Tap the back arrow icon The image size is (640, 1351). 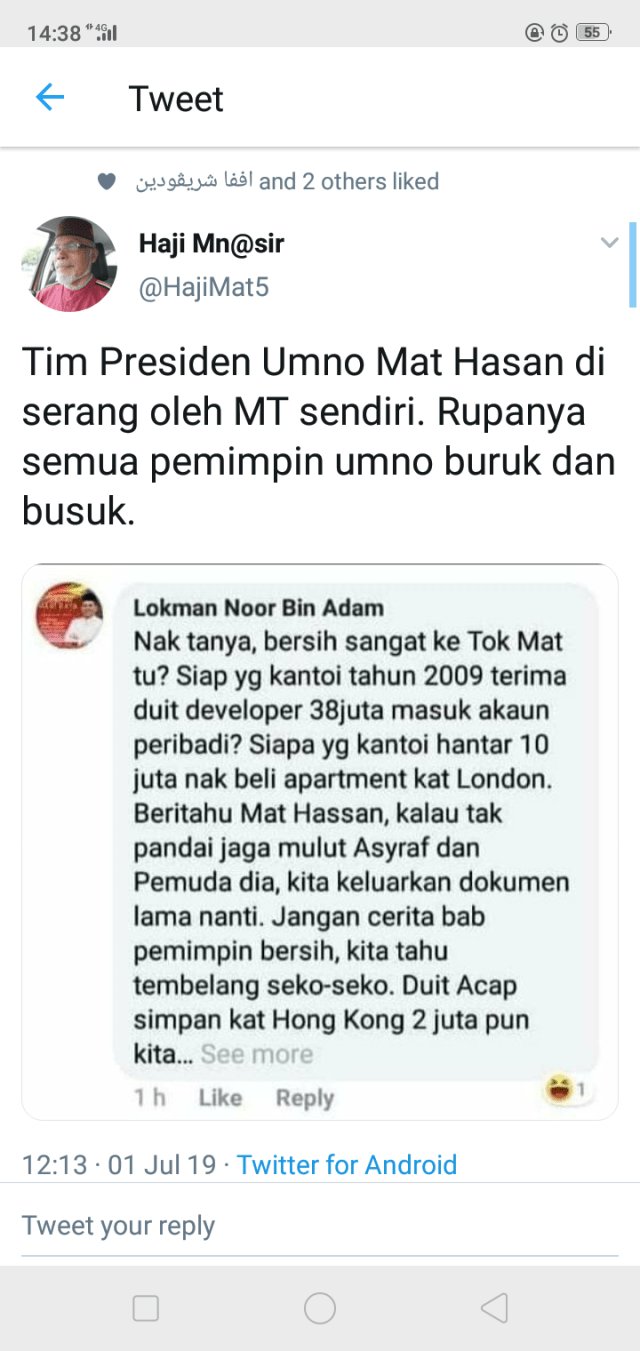[49, 97]
